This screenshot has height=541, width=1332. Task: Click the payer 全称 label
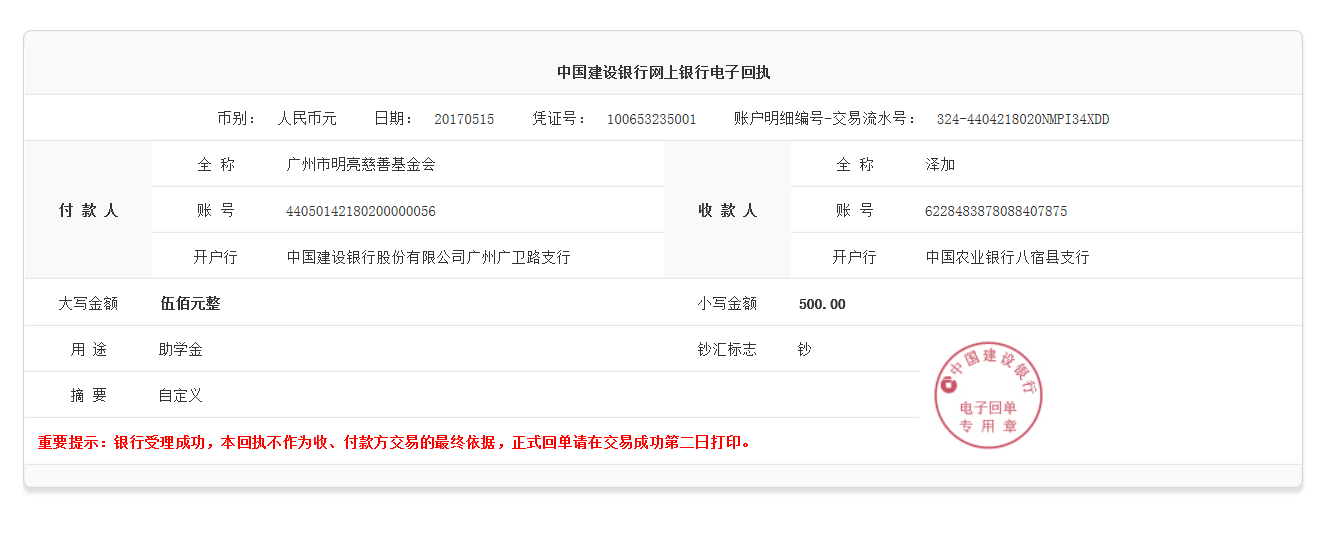click(x=215, y=164)
